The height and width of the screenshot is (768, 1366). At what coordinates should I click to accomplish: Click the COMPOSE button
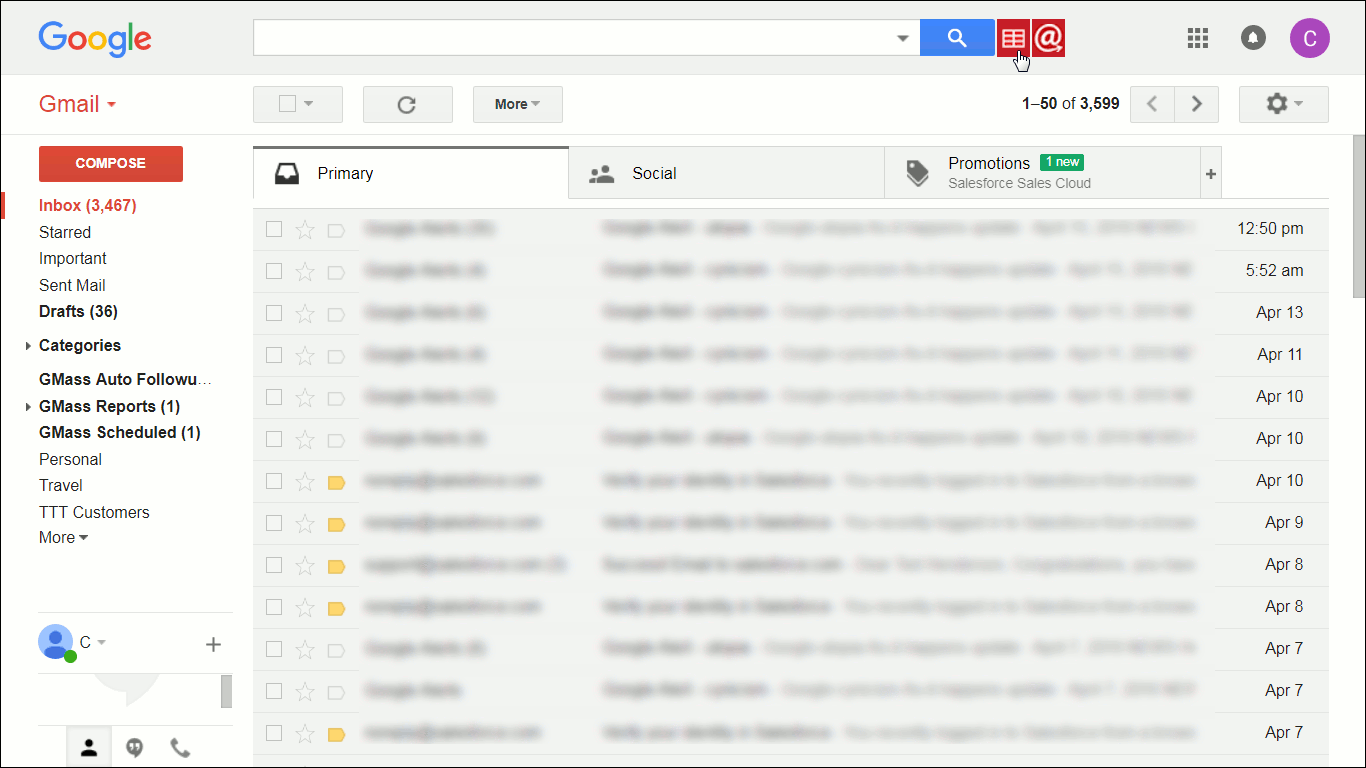[110, 163]
